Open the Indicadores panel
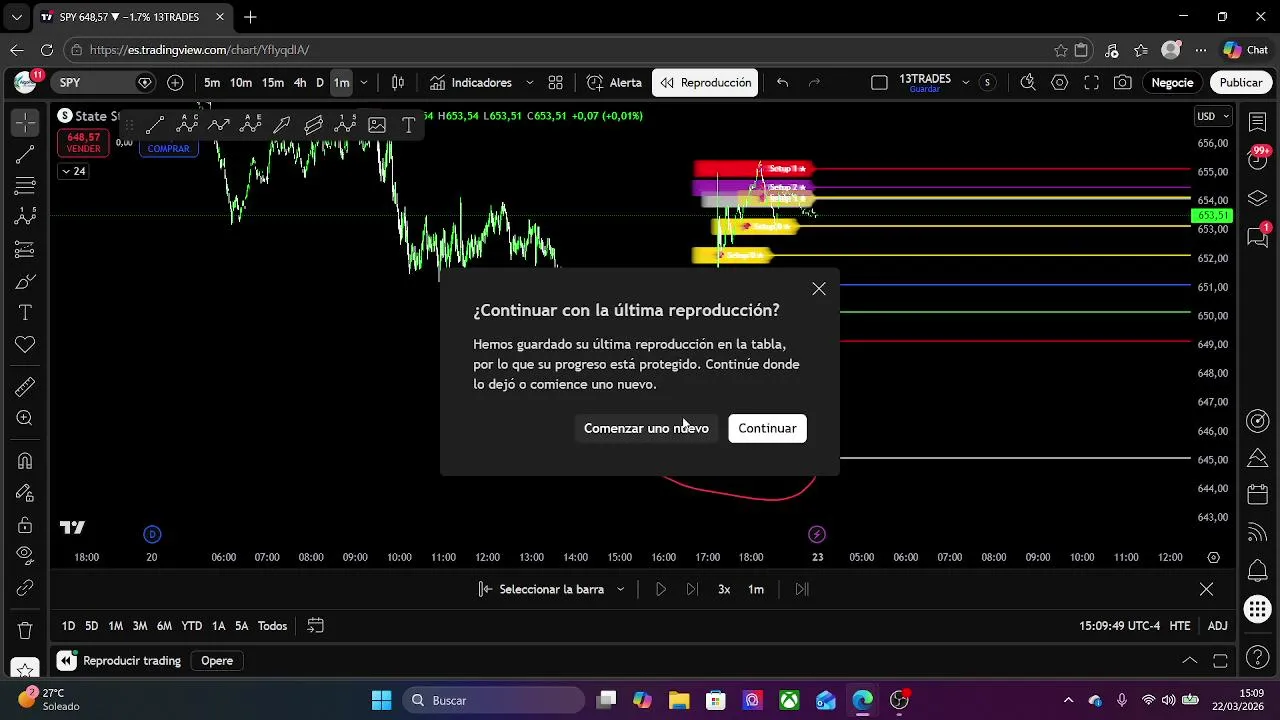 [471, 83]
